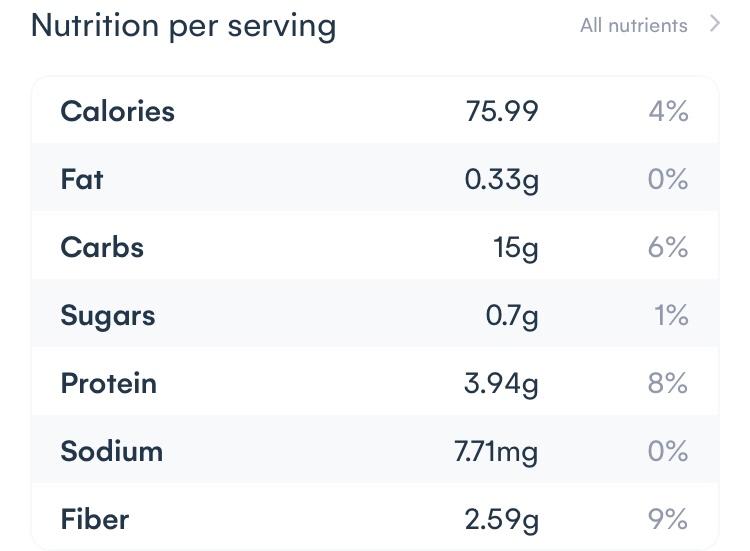Select the Calories row label
Image resolution: width=750 pixels, height=551 pixels.
(117, 111)
